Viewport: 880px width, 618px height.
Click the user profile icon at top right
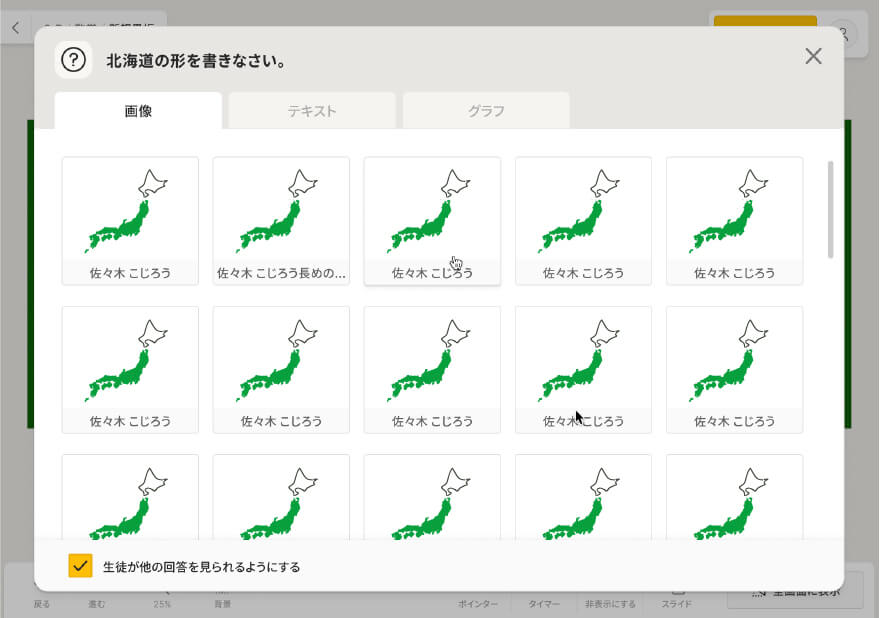pos(843,32)
